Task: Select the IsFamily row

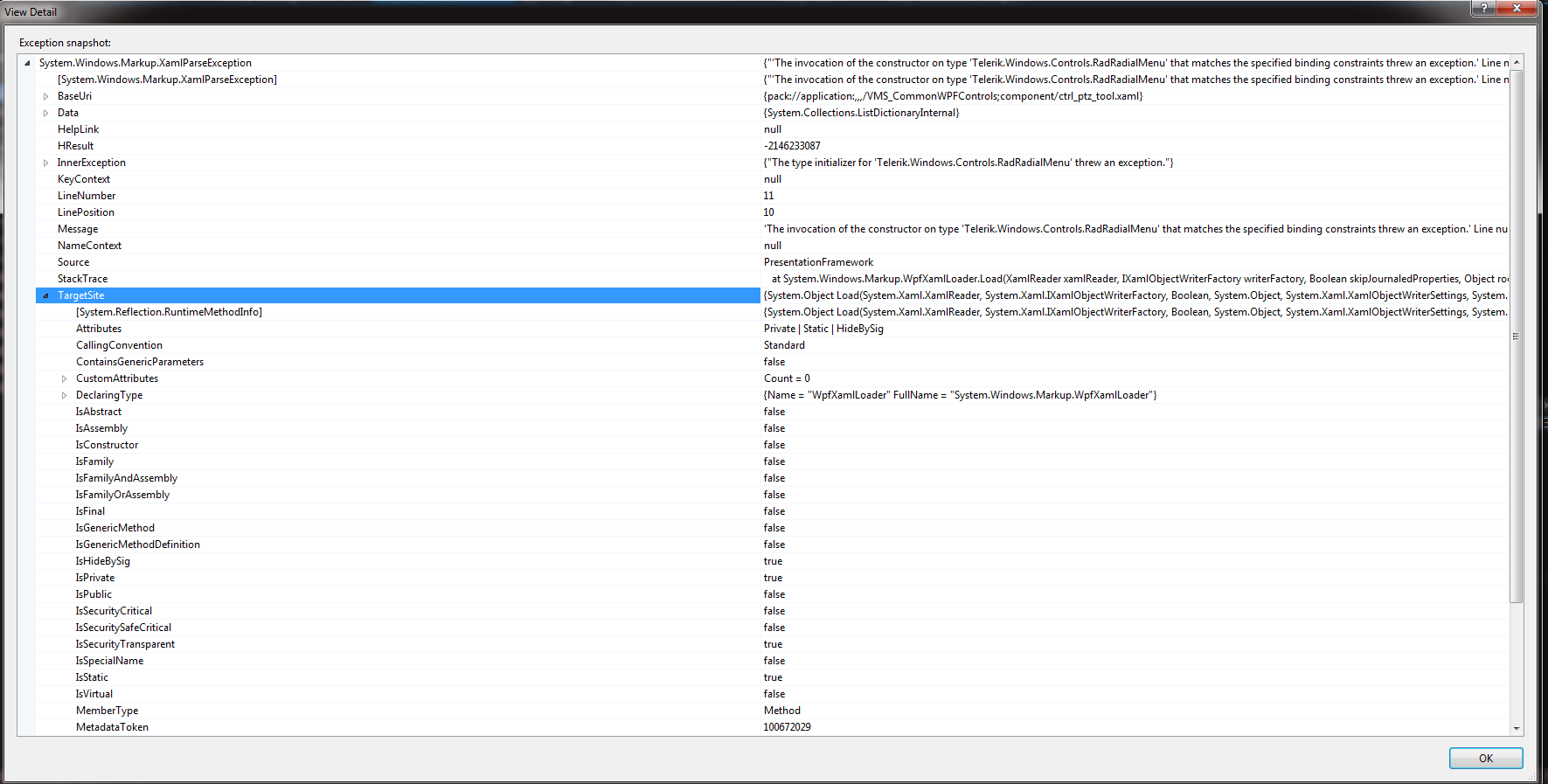Action: pyautogui.click(x=773, y=461)
